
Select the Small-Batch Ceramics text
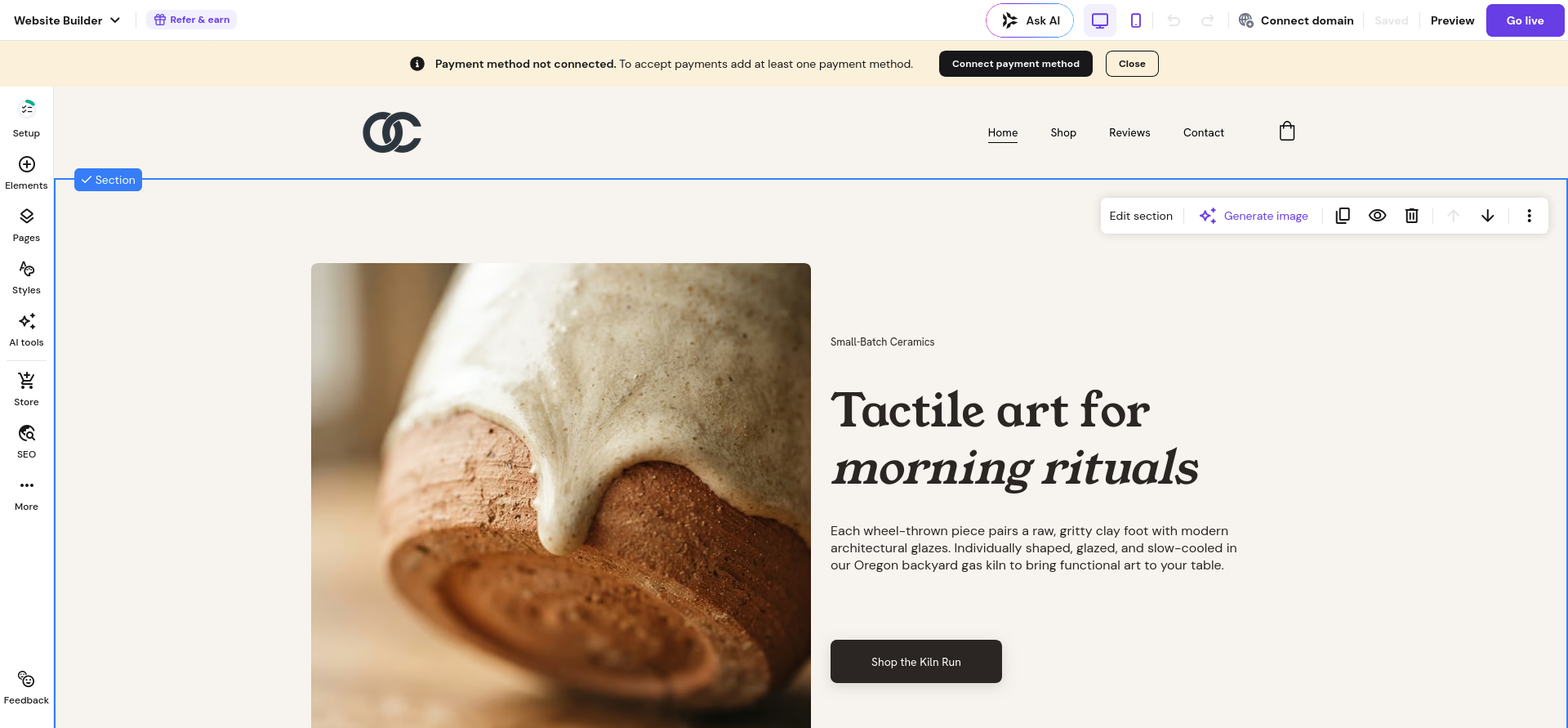click(883, 342)
